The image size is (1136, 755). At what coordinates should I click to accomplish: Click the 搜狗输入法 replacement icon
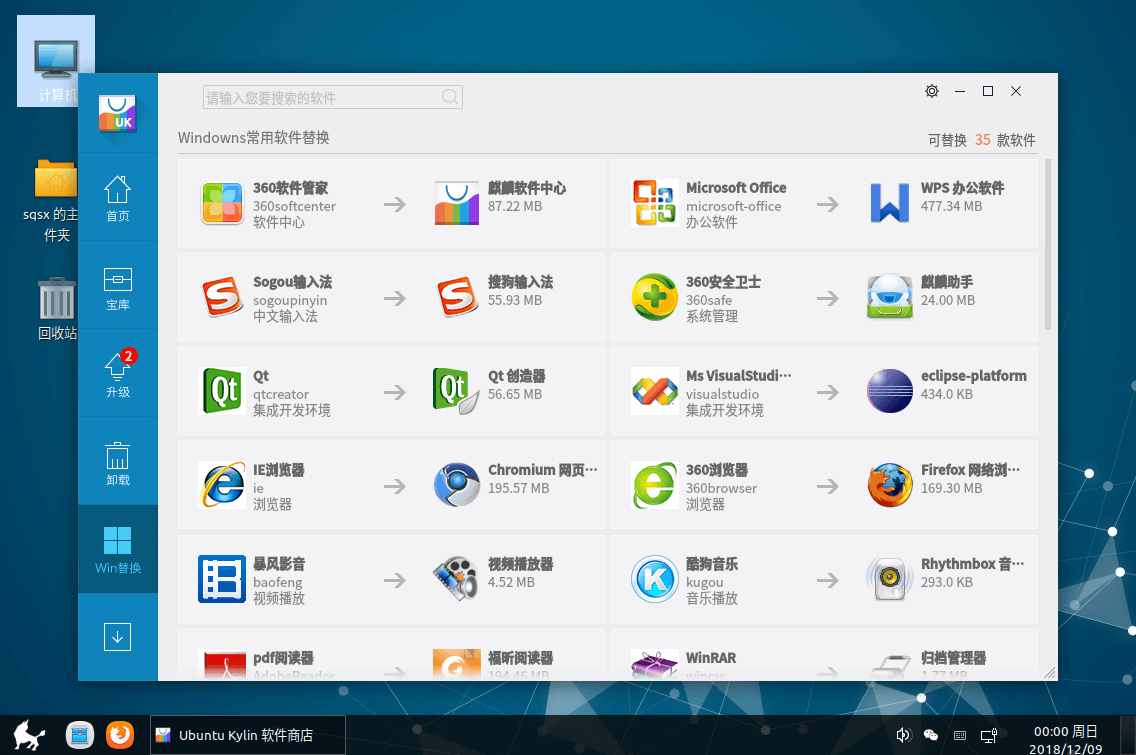tap(456, 297)
